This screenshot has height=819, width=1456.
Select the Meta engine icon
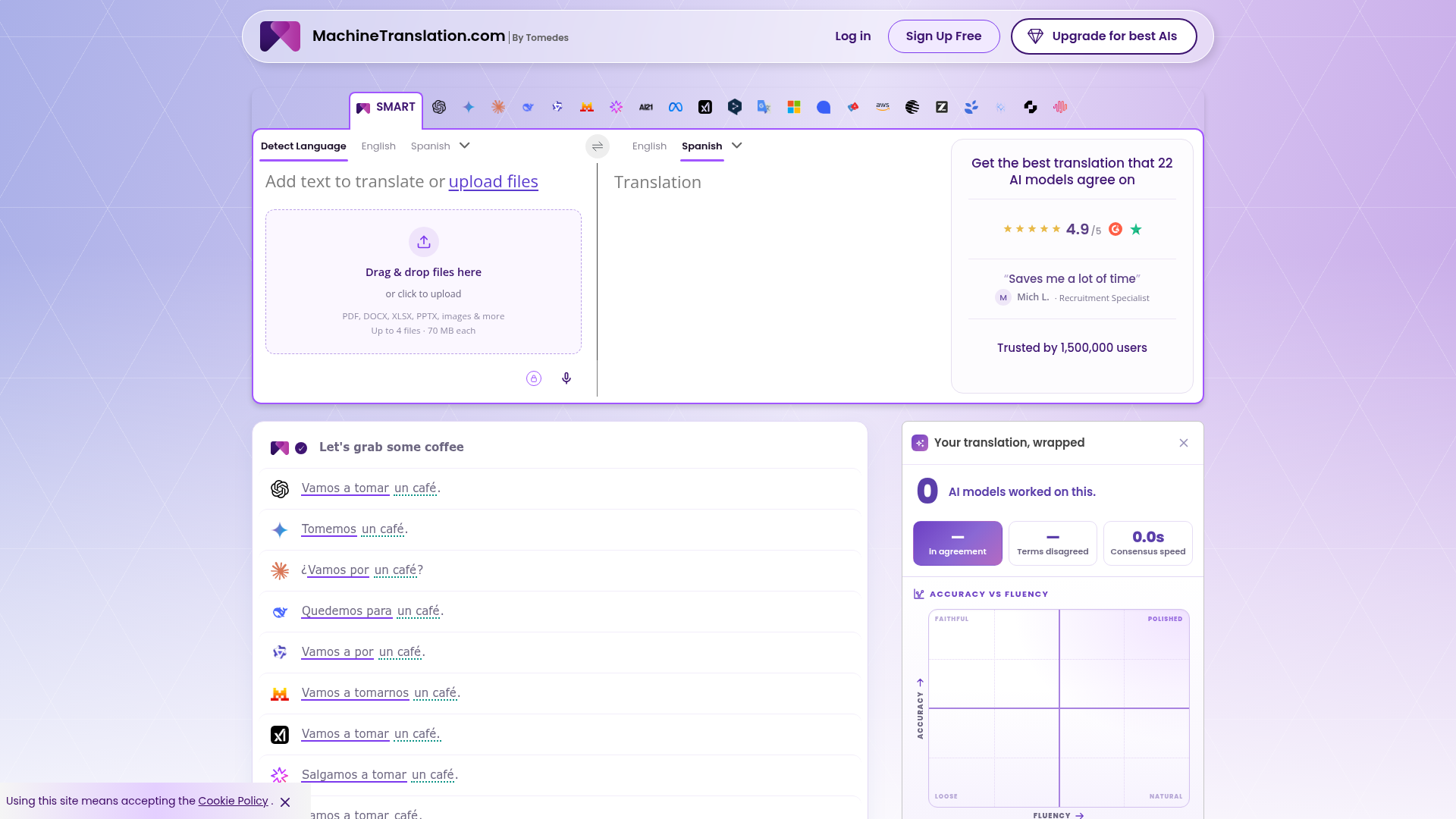click(676, 107)
